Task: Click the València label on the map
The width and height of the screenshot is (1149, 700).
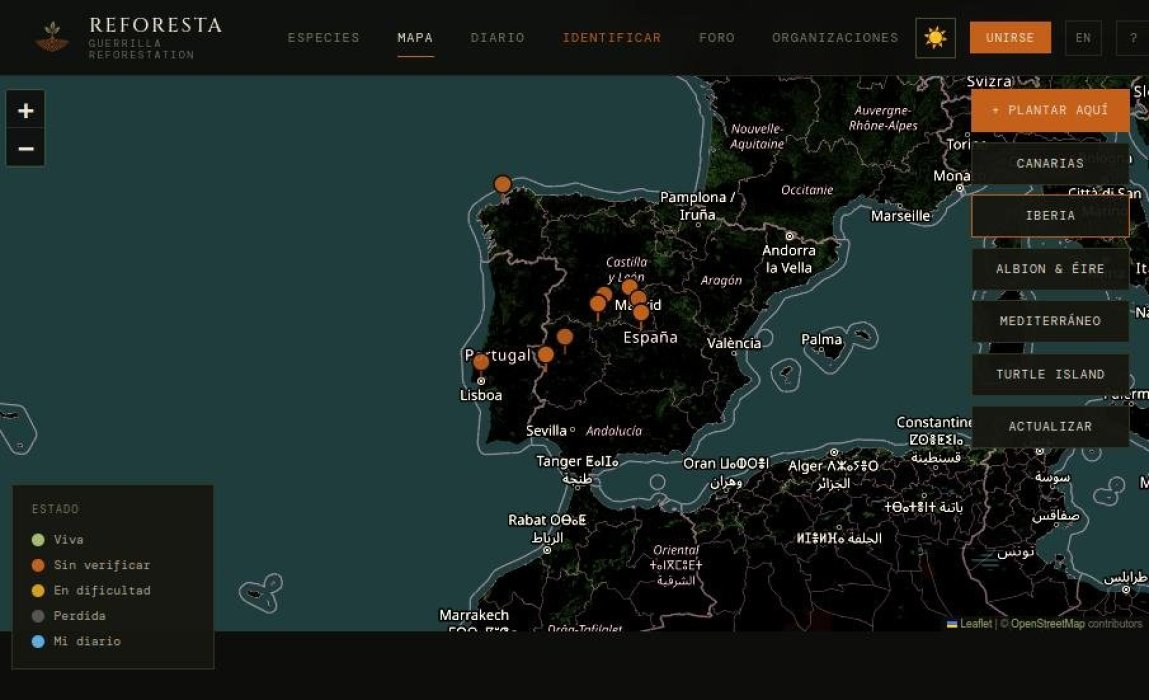Action: (x=734, y=343)
